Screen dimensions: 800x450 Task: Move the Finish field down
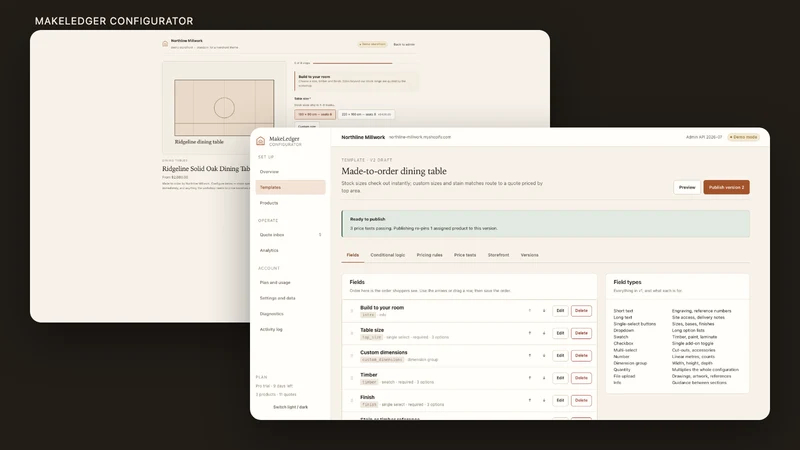pyautogui.click(x=544, y=401)
